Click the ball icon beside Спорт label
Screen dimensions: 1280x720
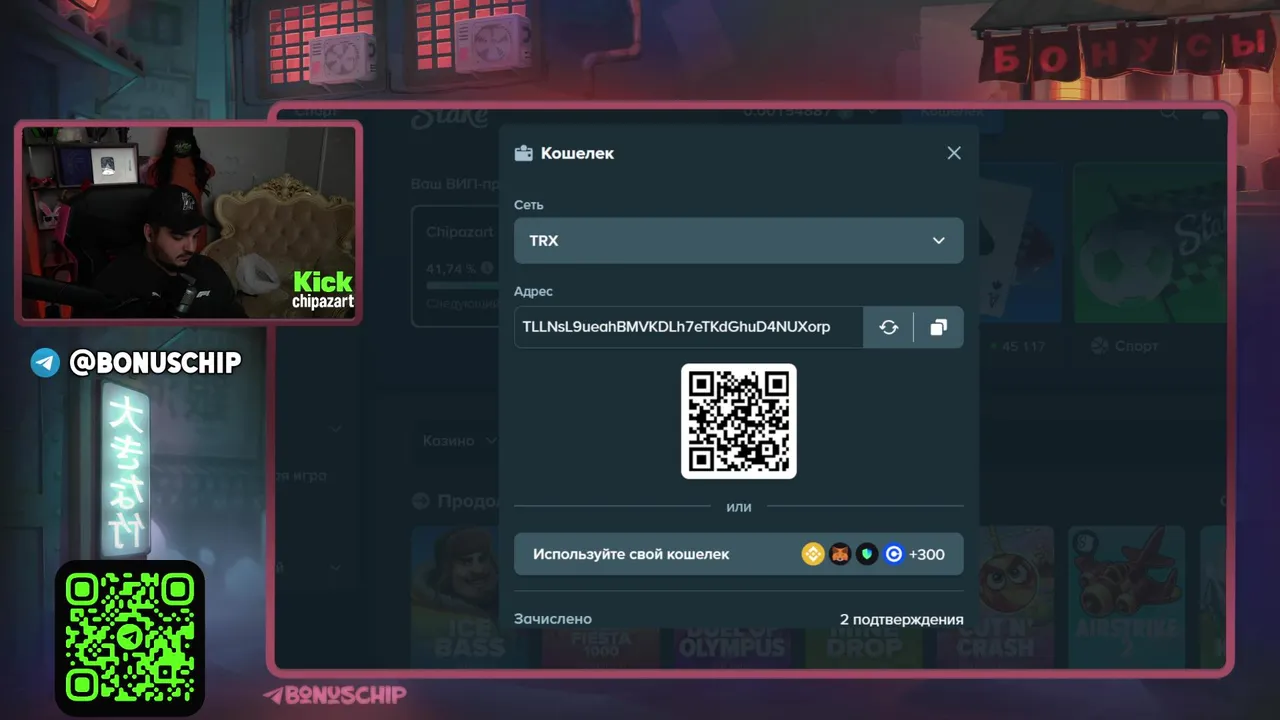pyautogui.click(x=1099, y=346)
